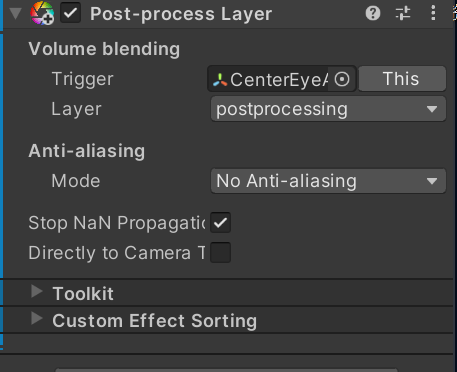This screenshot has height=372, width=457.
Task: Open the three-dot component context menu
Action: click(433, 13)
